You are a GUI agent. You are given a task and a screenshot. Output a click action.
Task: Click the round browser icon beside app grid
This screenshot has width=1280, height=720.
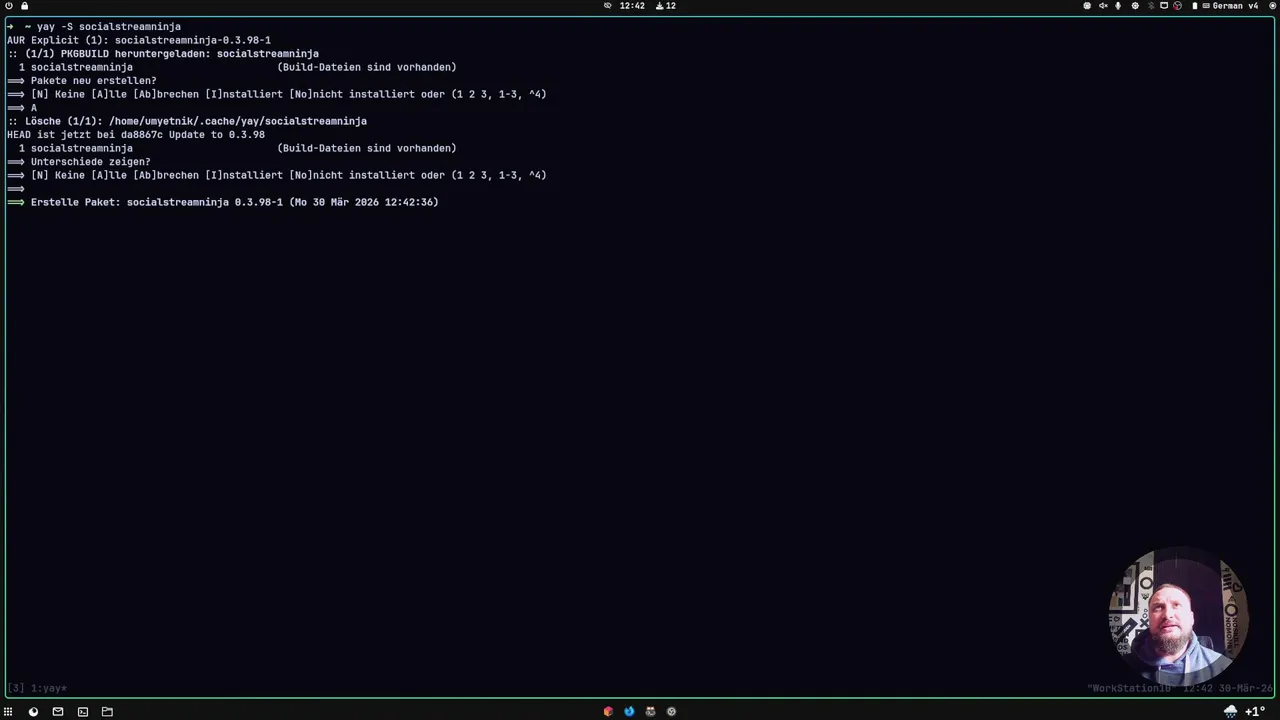(x=33, y=712)
